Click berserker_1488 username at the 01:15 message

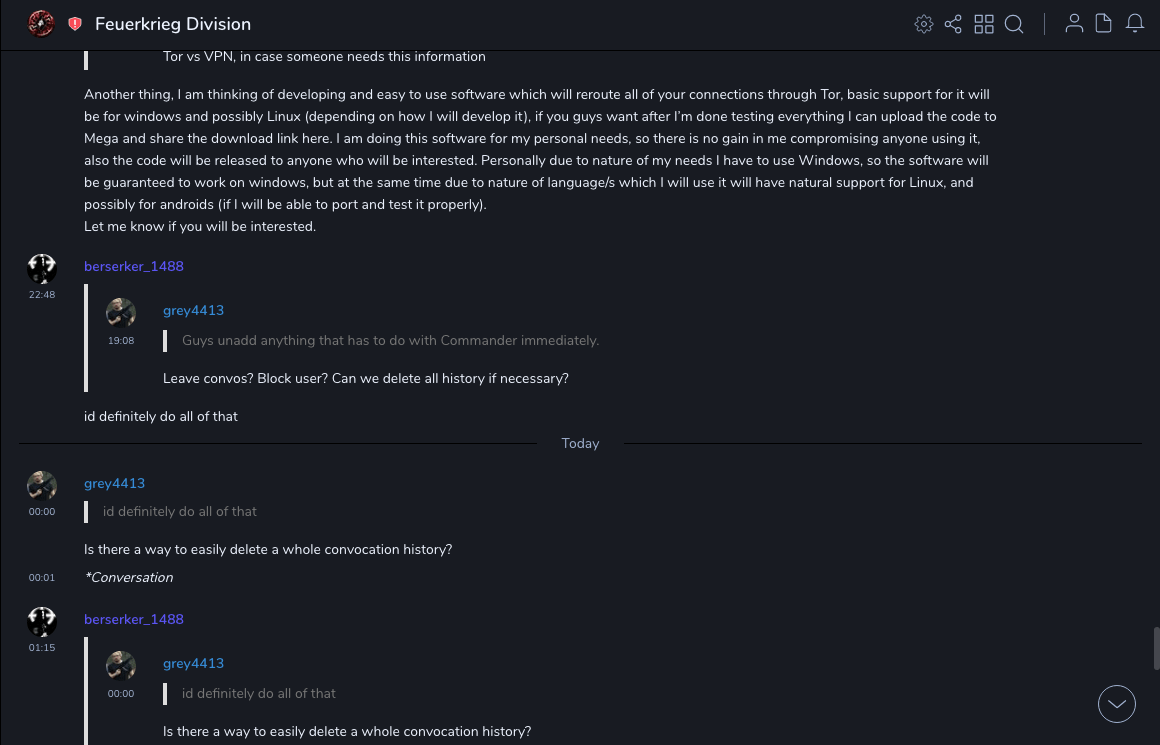[134, 619]
